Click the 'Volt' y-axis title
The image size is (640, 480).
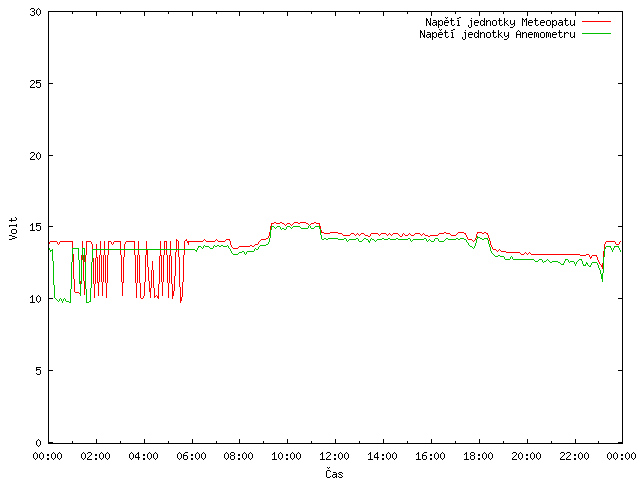pyautogui.click(x=13, y=228)
